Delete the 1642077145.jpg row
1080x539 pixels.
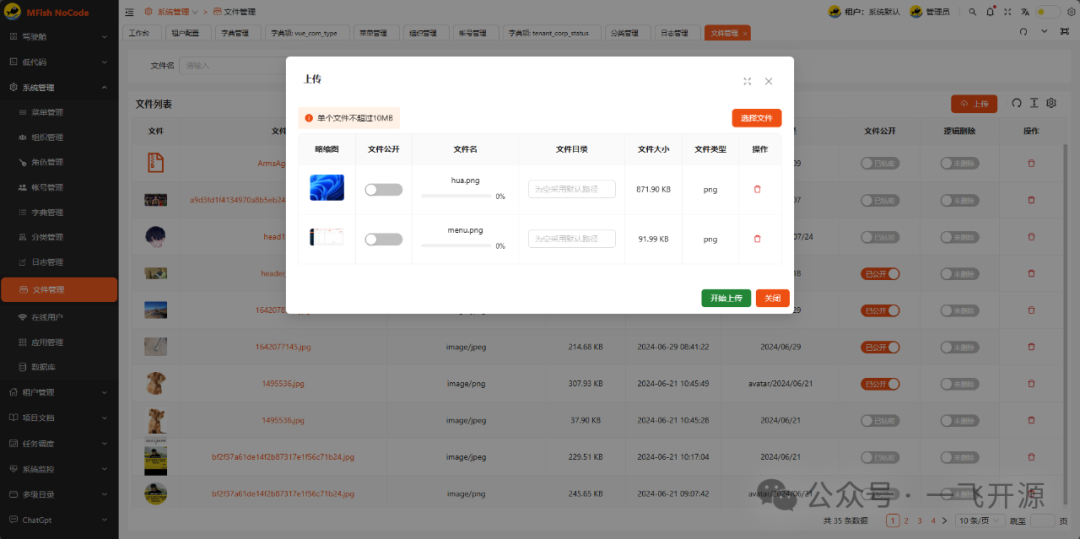[x=1031, y=347]
